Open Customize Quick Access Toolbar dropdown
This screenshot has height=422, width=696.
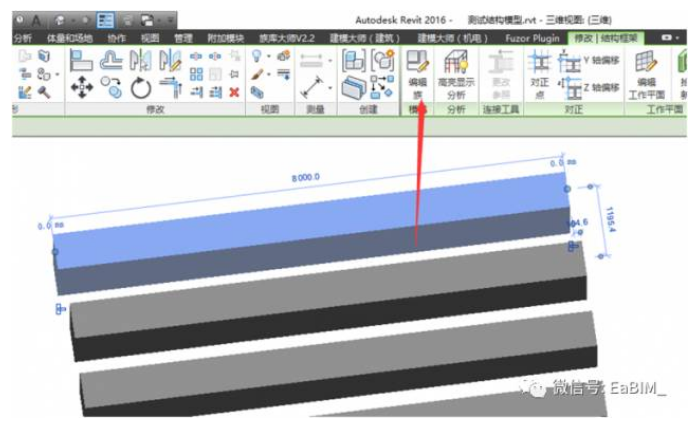tap(170, 20)
